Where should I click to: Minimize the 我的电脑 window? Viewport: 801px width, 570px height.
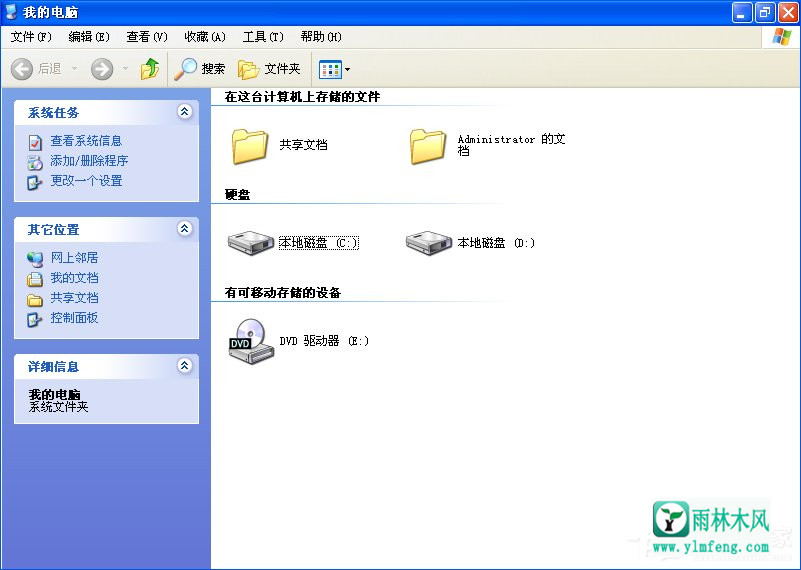[x=742, y=13]
